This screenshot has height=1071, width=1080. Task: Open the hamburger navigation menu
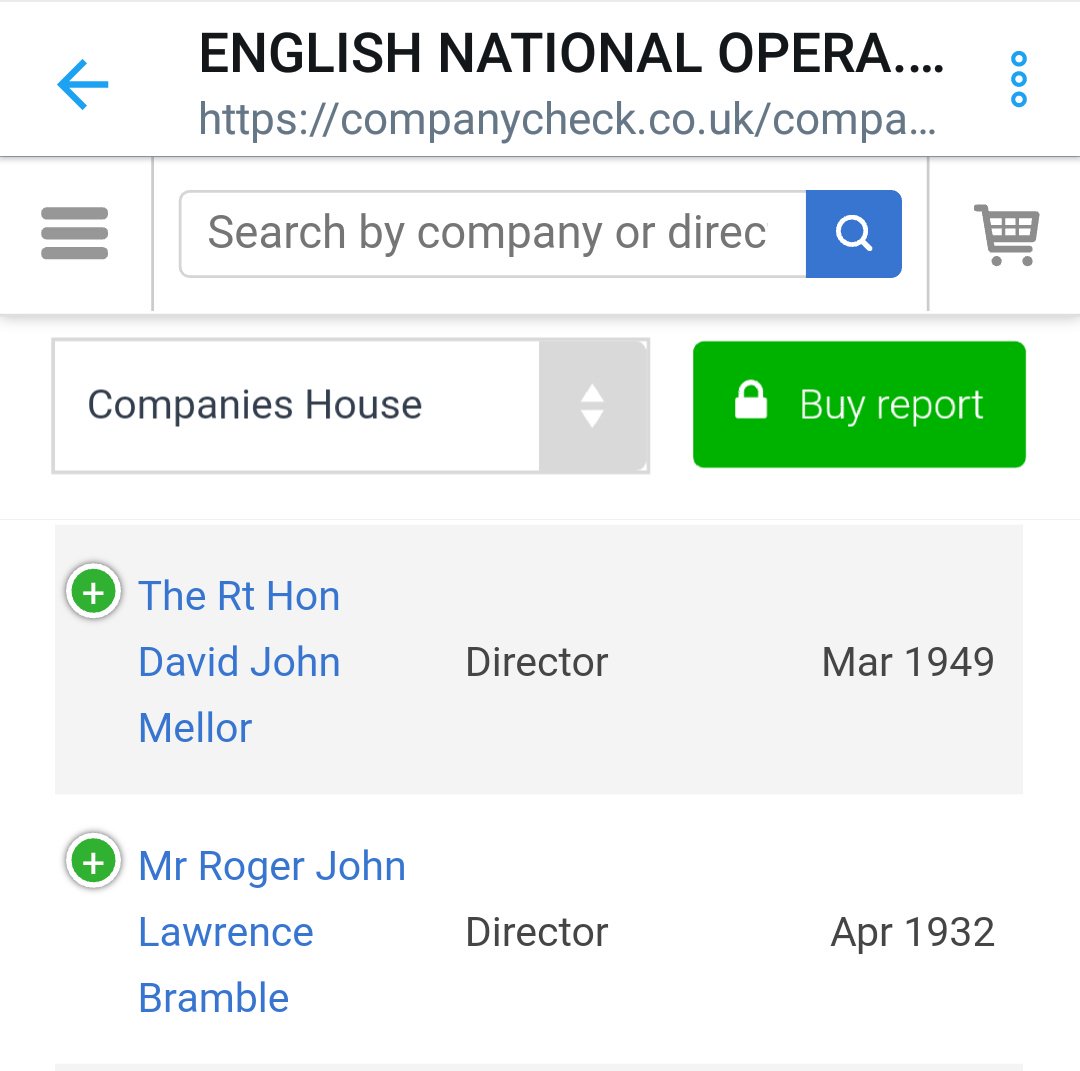coord(75,233)
